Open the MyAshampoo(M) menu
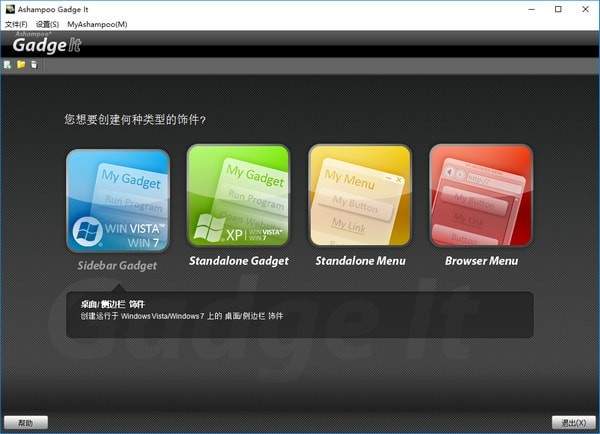Screen dimensions: 600x434 click(x=97, y=23)
